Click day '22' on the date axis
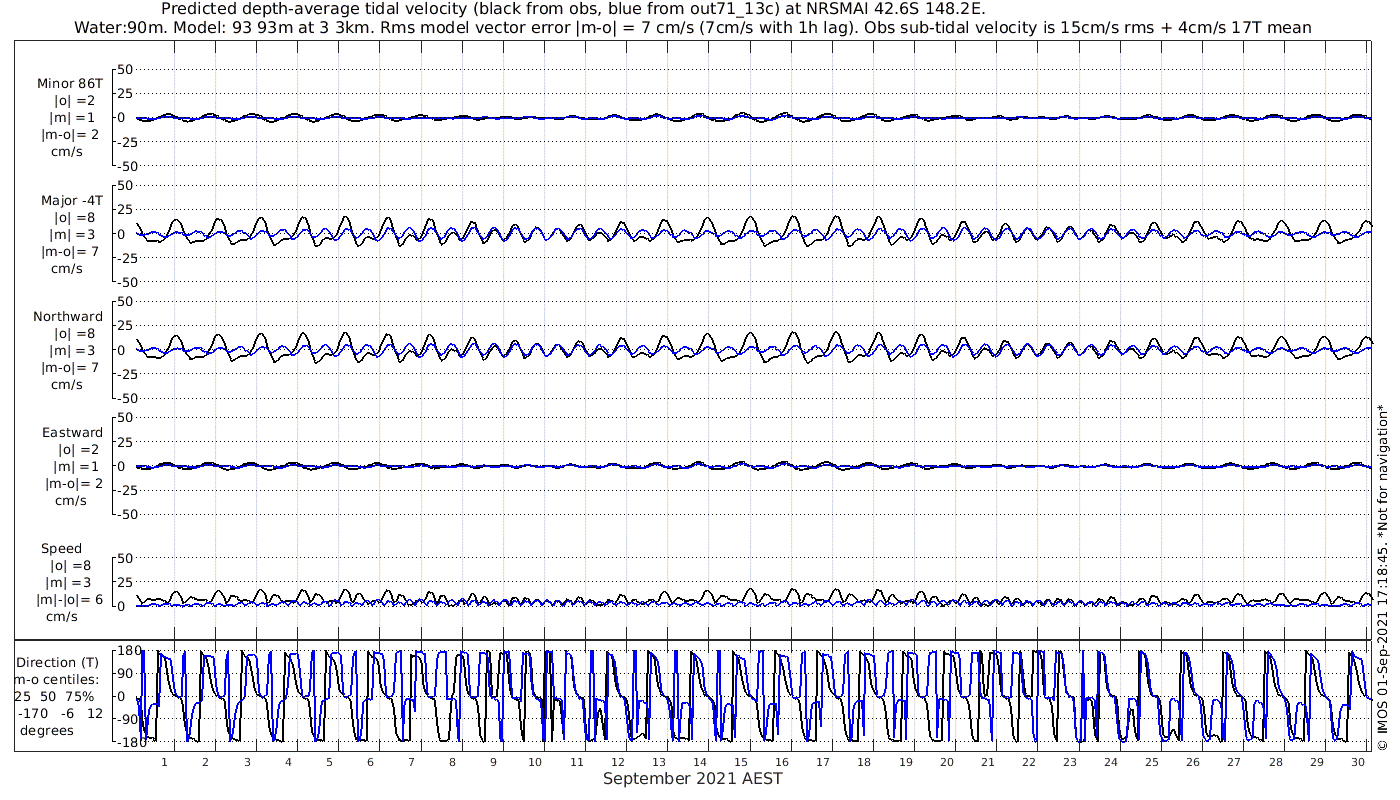 [x=1029, y=762]
